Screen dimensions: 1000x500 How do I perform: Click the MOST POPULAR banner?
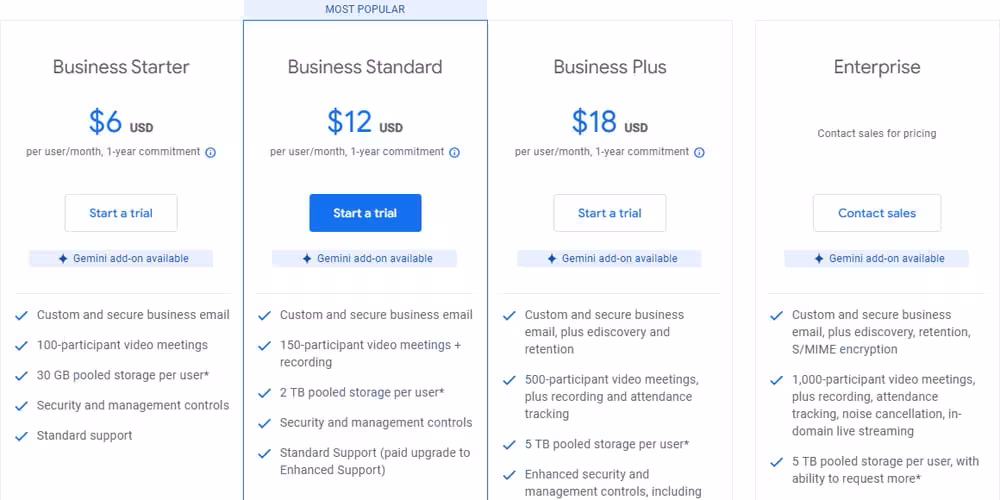click(365, 9)
